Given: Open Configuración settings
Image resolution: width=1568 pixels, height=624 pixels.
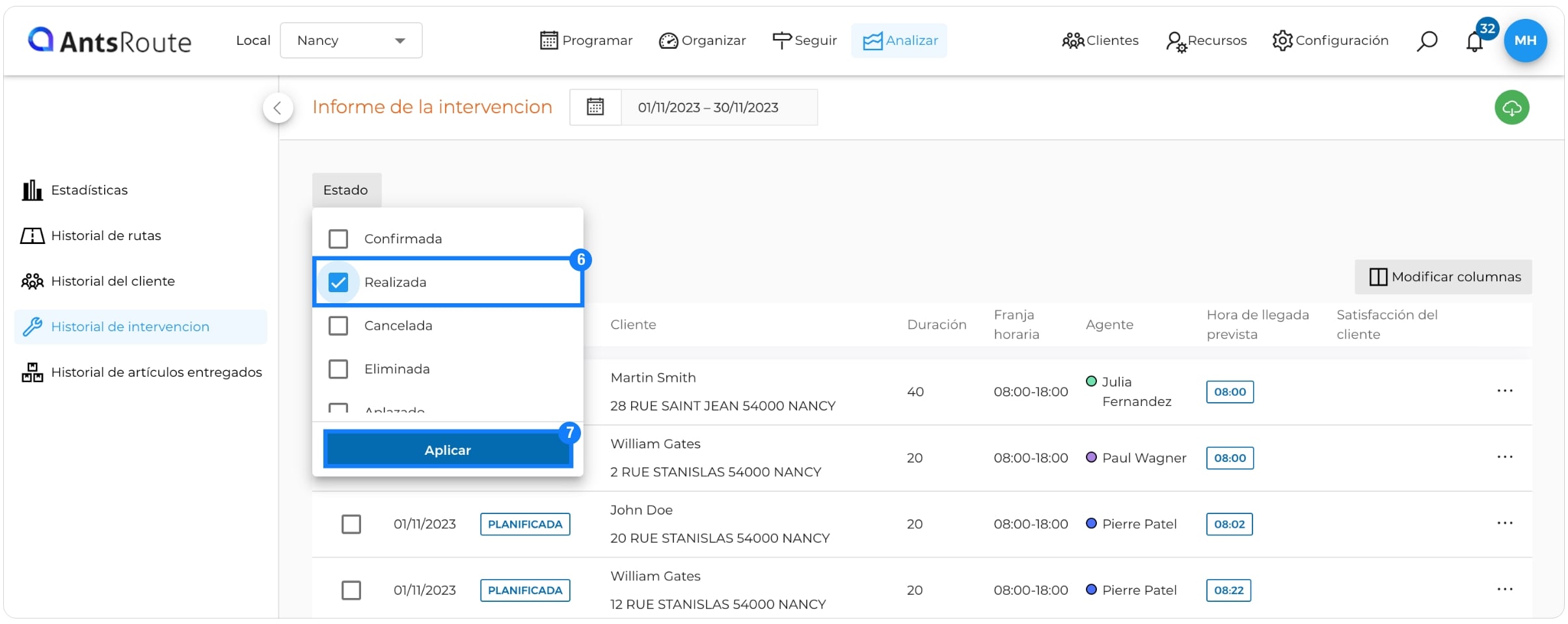Looking at the screenshot, I should click(x=1331, y=40).
